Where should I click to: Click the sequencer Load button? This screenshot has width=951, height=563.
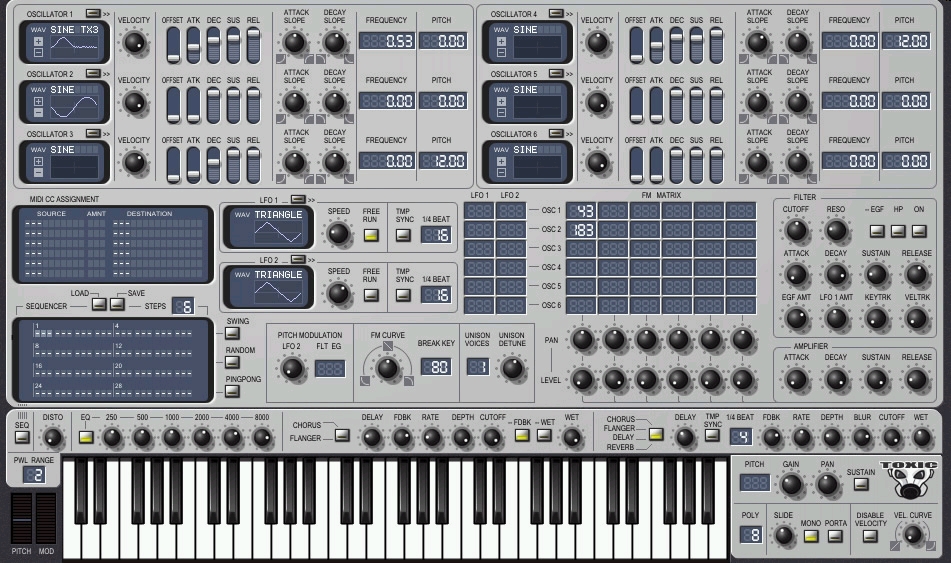(x=99, y=304)
